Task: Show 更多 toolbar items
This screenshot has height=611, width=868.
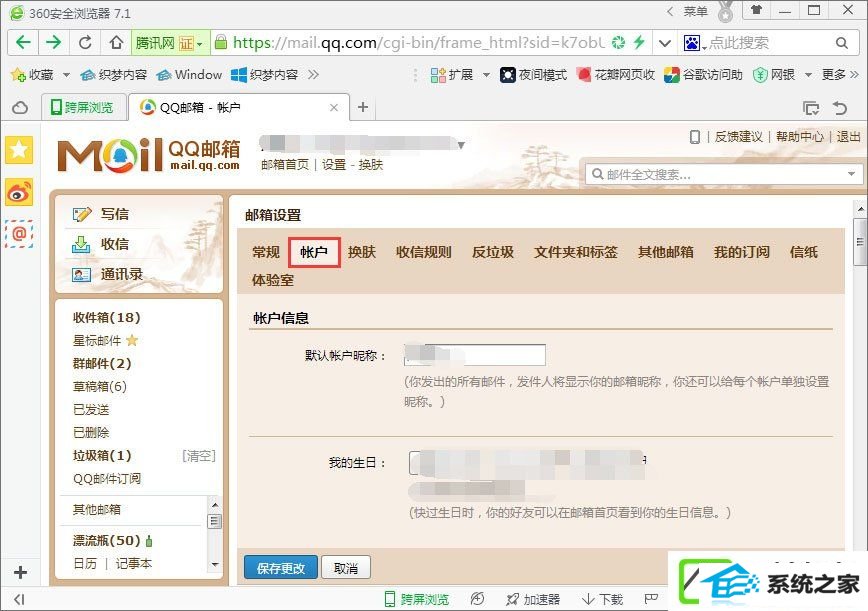Action: pos(840,75)
